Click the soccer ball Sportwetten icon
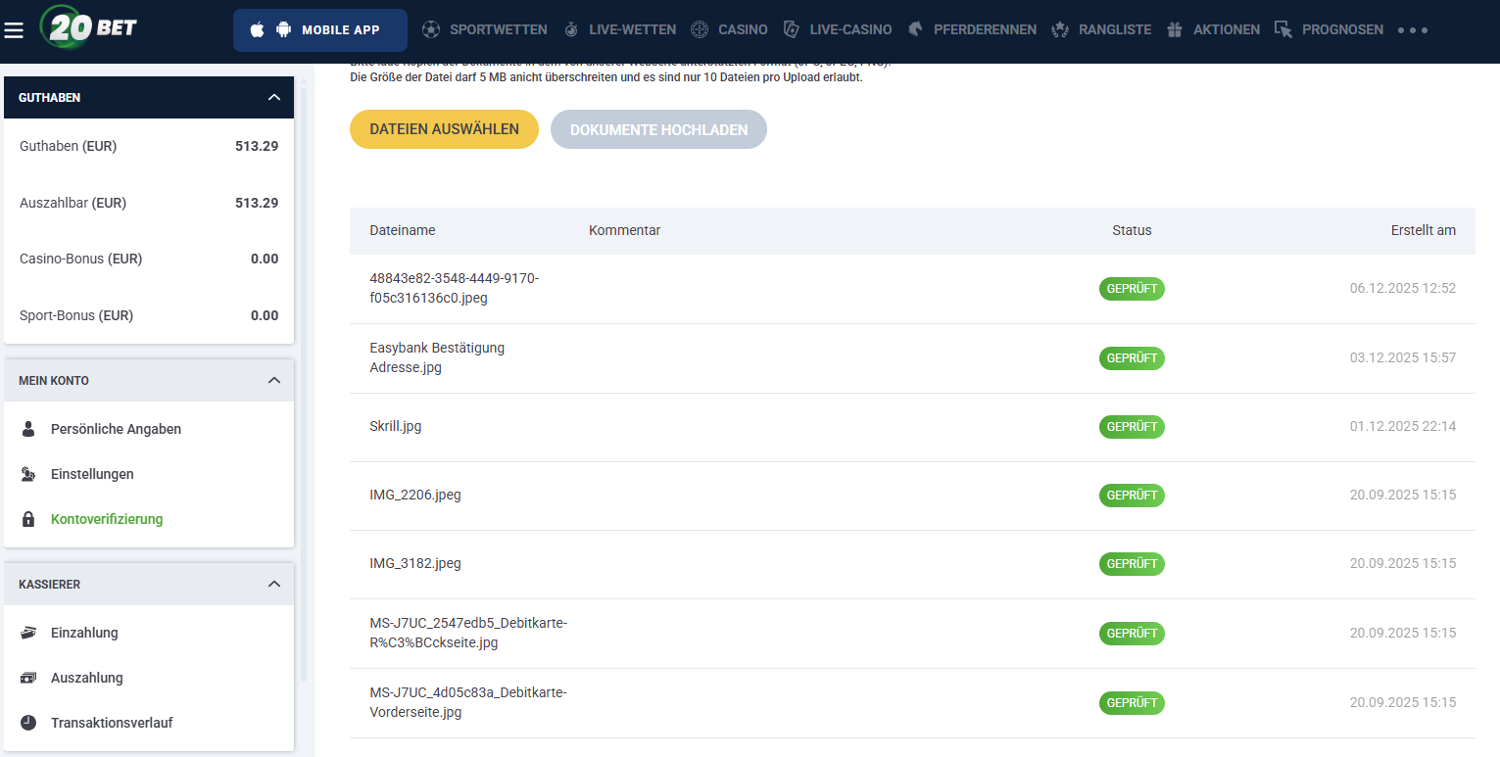1500x757 pixels. [x=431, y=30]
